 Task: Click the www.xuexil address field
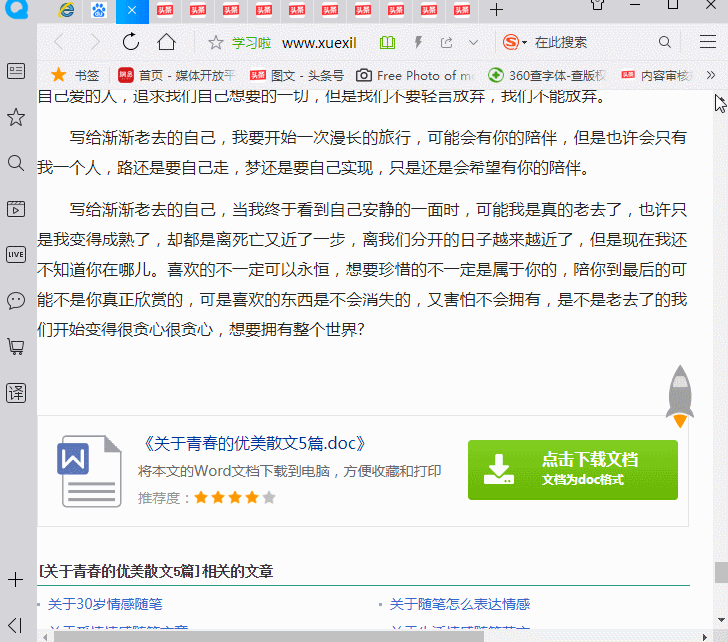coord(319,43)
